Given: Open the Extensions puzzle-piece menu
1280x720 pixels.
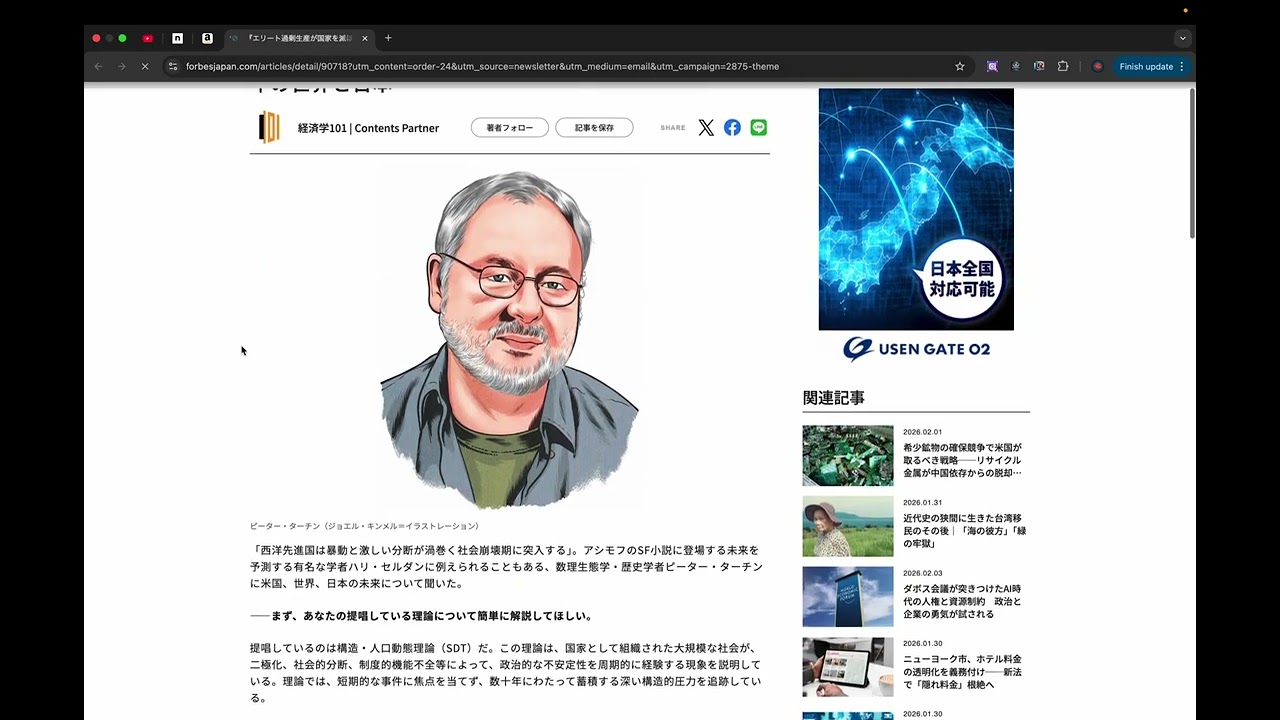Looking at the screenshot, I should pyautogui.click(x=1063, y=66).
